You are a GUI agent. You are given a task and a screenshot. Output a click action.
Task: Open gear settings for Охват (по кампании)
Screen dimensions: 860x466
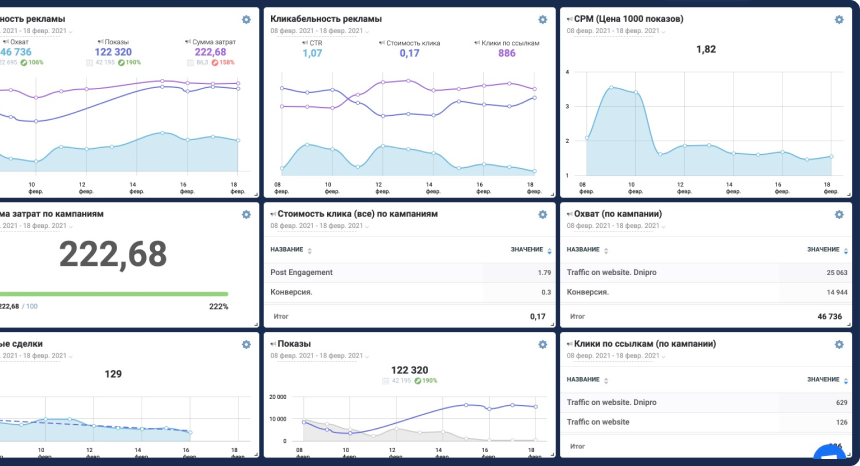[839, 214]
